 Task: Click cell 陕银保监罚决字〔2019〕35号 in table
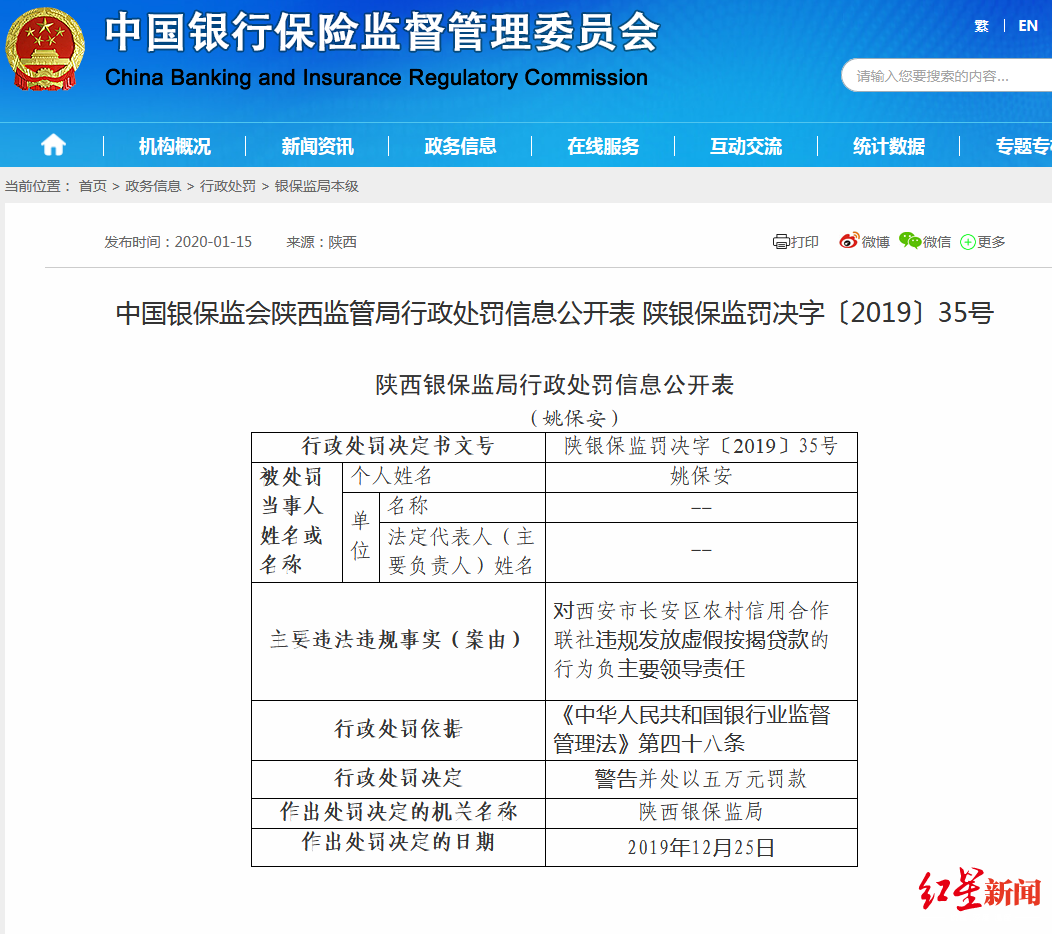pyautogui.click(x=701, y=447)
